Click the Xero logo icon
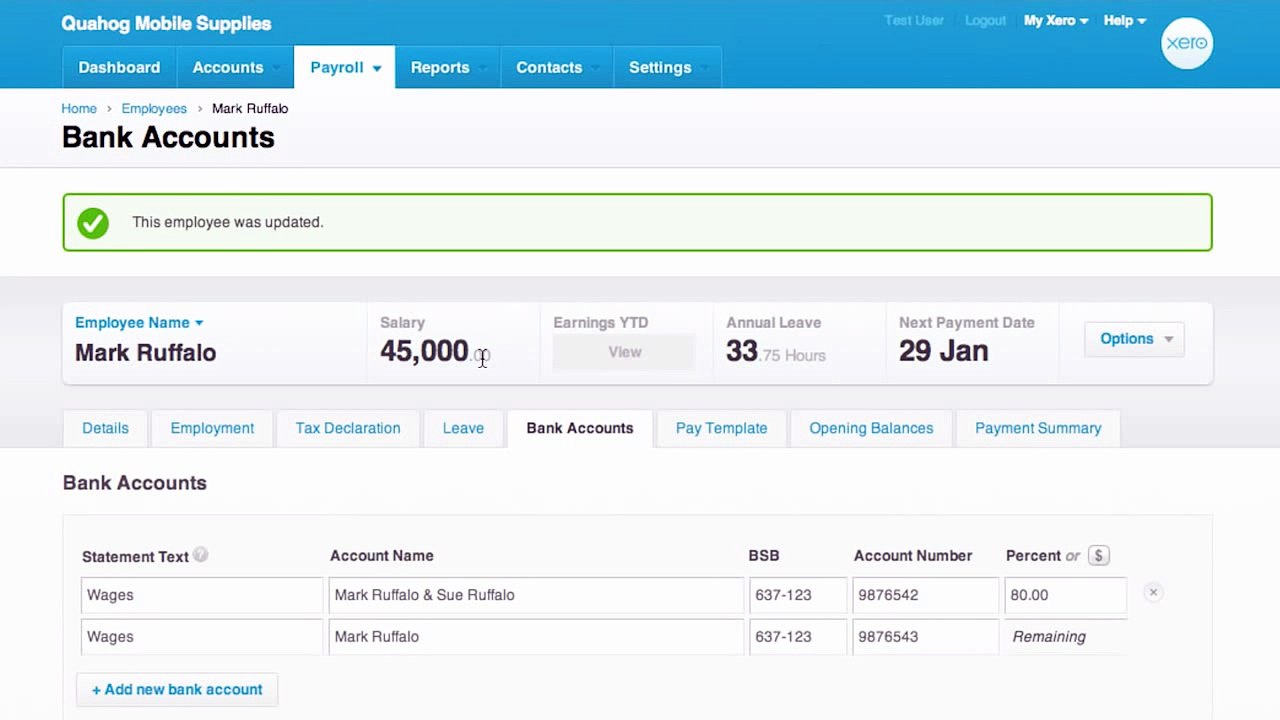The width and height of the screenshot is (1280, 720). pyautogui.click(x=1187, y=43)
